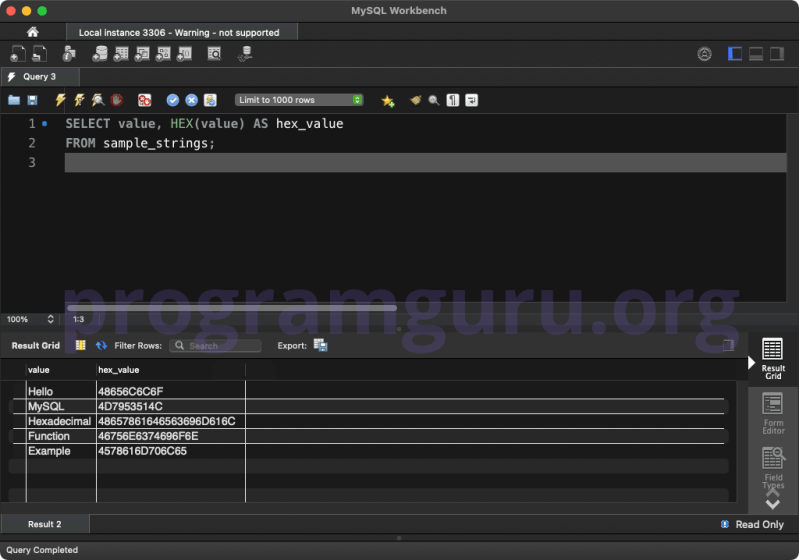This screenshot has width=799, height=560.
Task: Select the Hexadecimal cell
Action: pyautogui.click(x=61, y=421)
